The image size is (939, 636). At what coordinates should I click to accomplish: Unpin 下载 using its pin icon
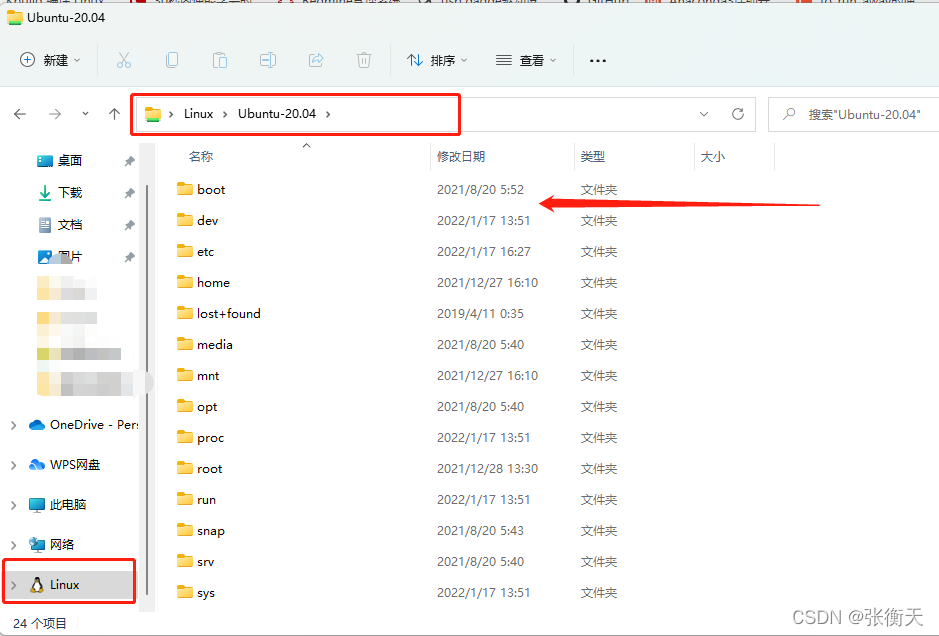tap(129, 193)
